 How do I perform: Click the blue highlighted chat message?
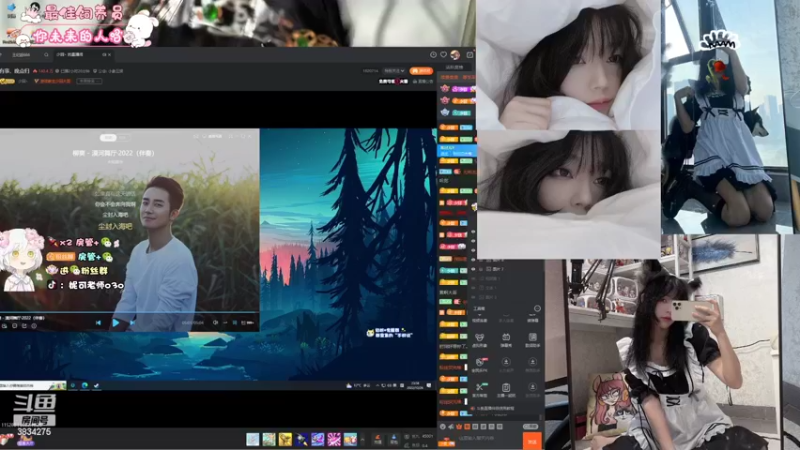coord(457,150)
